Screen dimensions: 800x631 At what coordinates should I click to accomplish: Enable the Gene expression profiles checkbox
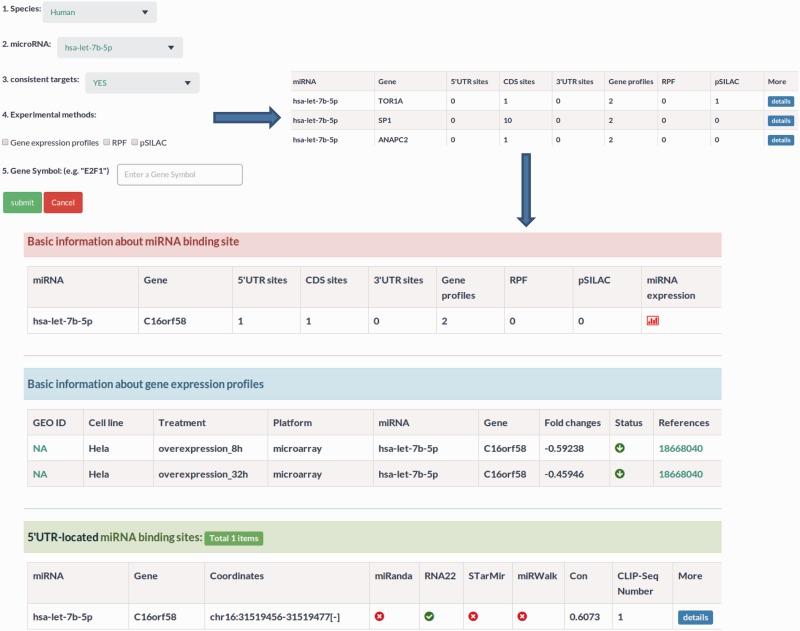[6, 143]
